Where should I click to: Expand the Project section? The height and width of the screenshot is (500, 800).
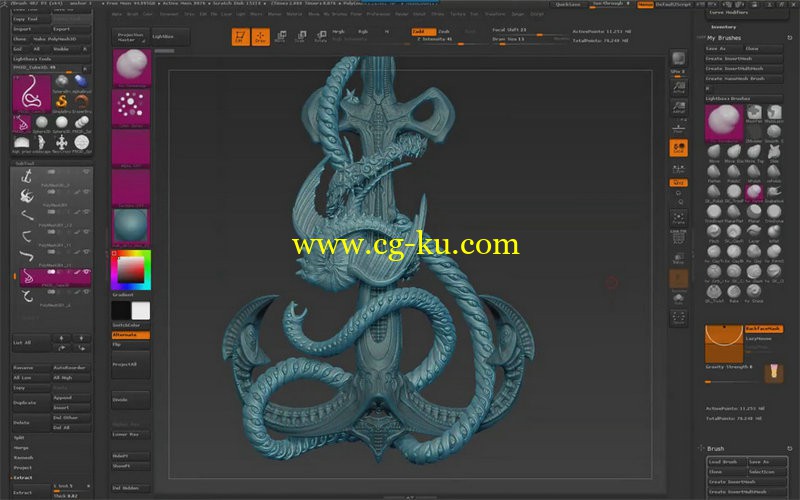coord(23,468)
